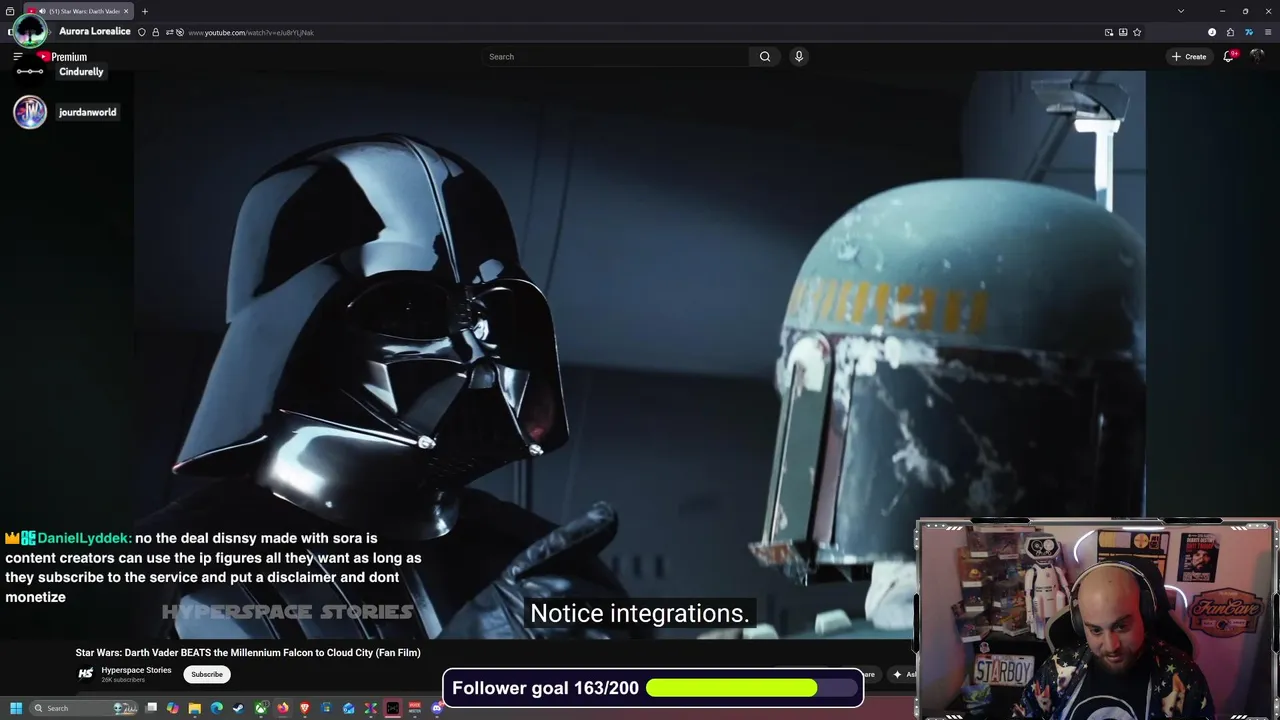
Task: Open Task View on the taskbar
Action: coord(151,708)
